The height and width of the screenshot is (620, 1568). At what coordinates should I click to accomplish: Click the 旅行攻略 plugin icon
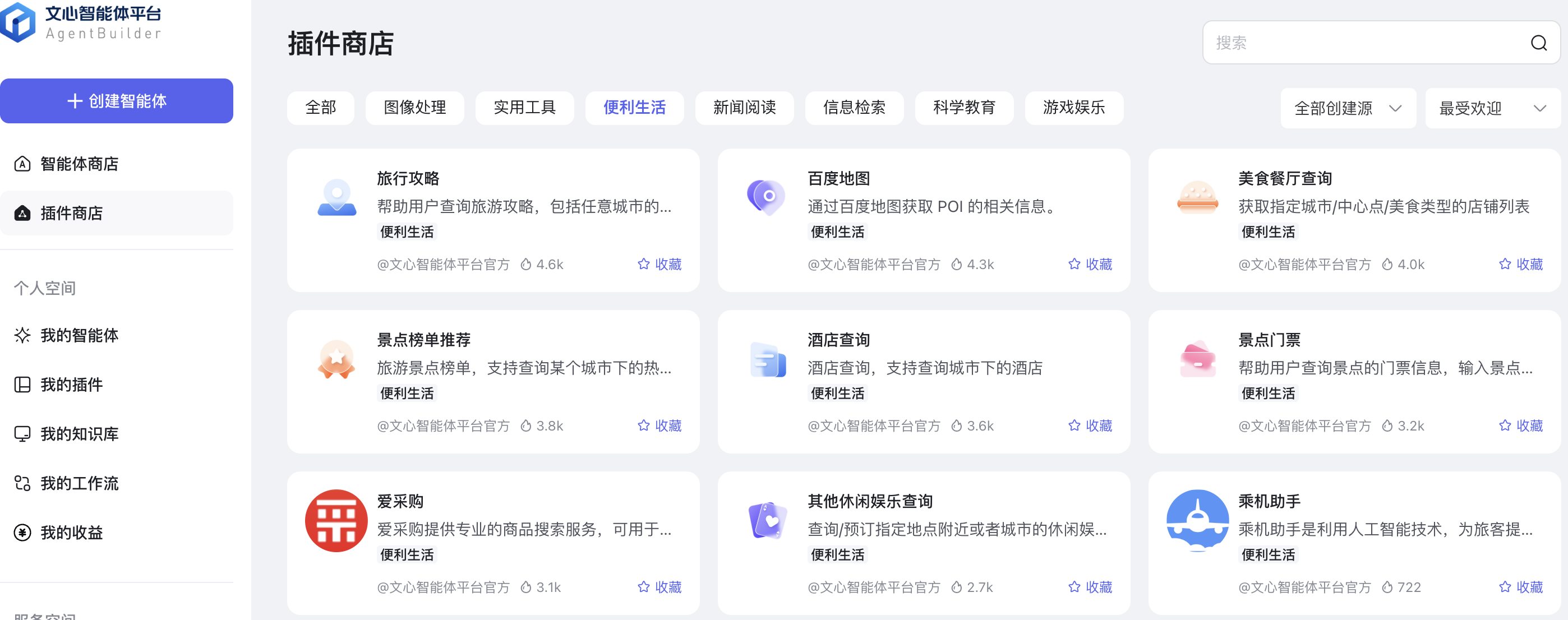(x=336, y=198)
